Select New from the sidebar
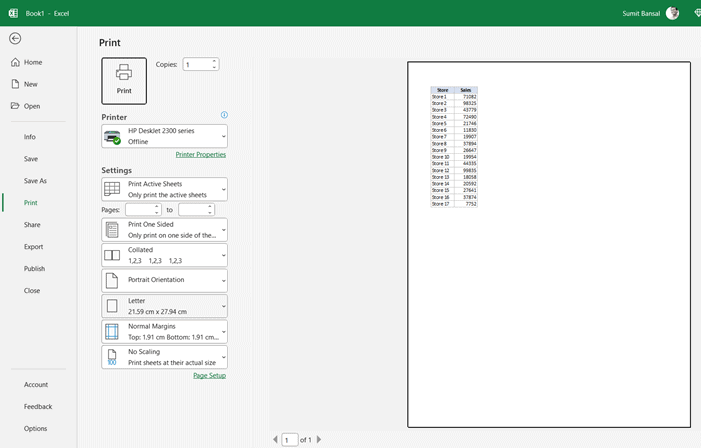This screenshot has width=701, height=448. tap(30, 84)
